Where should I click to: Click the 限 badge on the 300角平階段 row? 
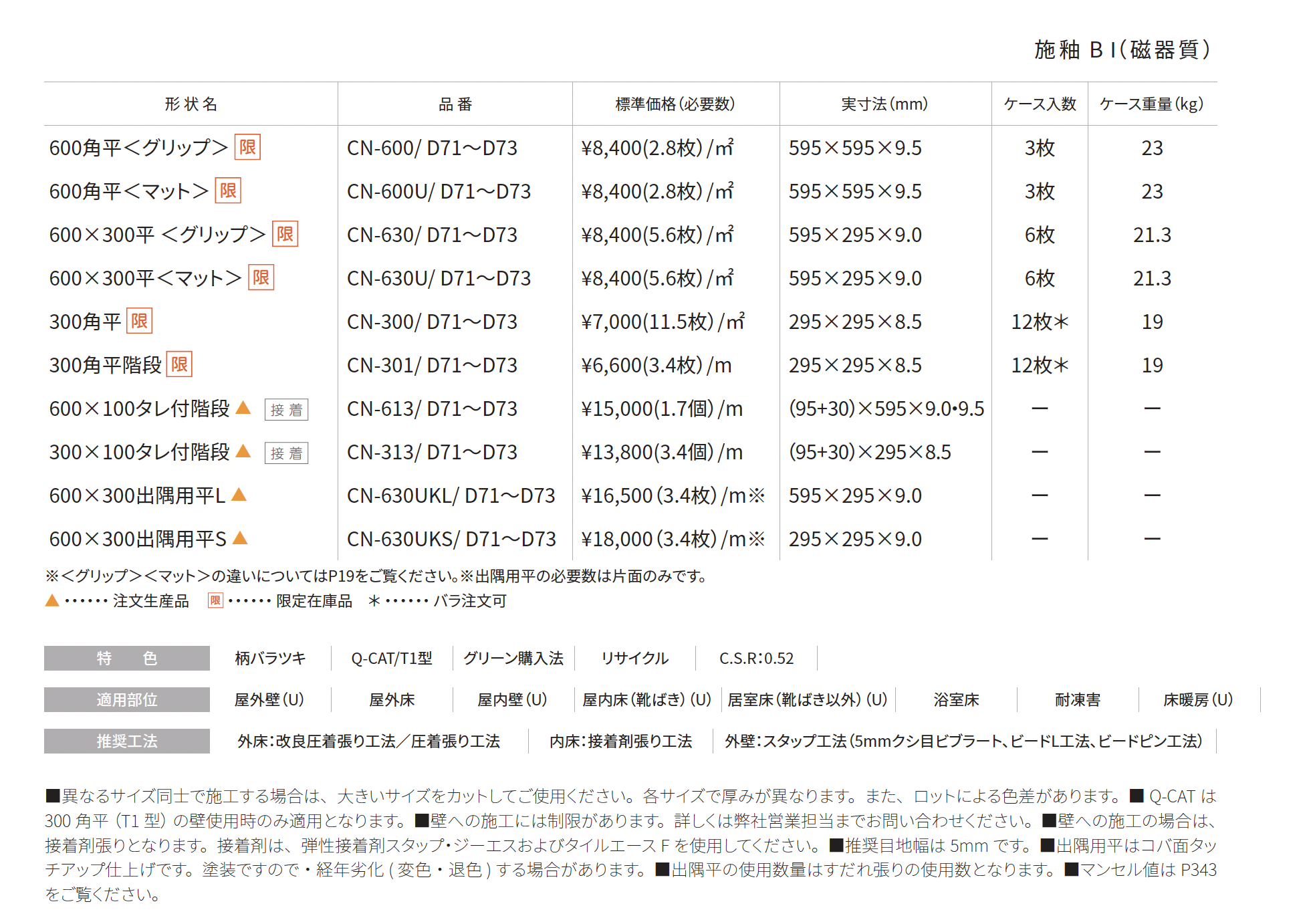click(179, 364)
